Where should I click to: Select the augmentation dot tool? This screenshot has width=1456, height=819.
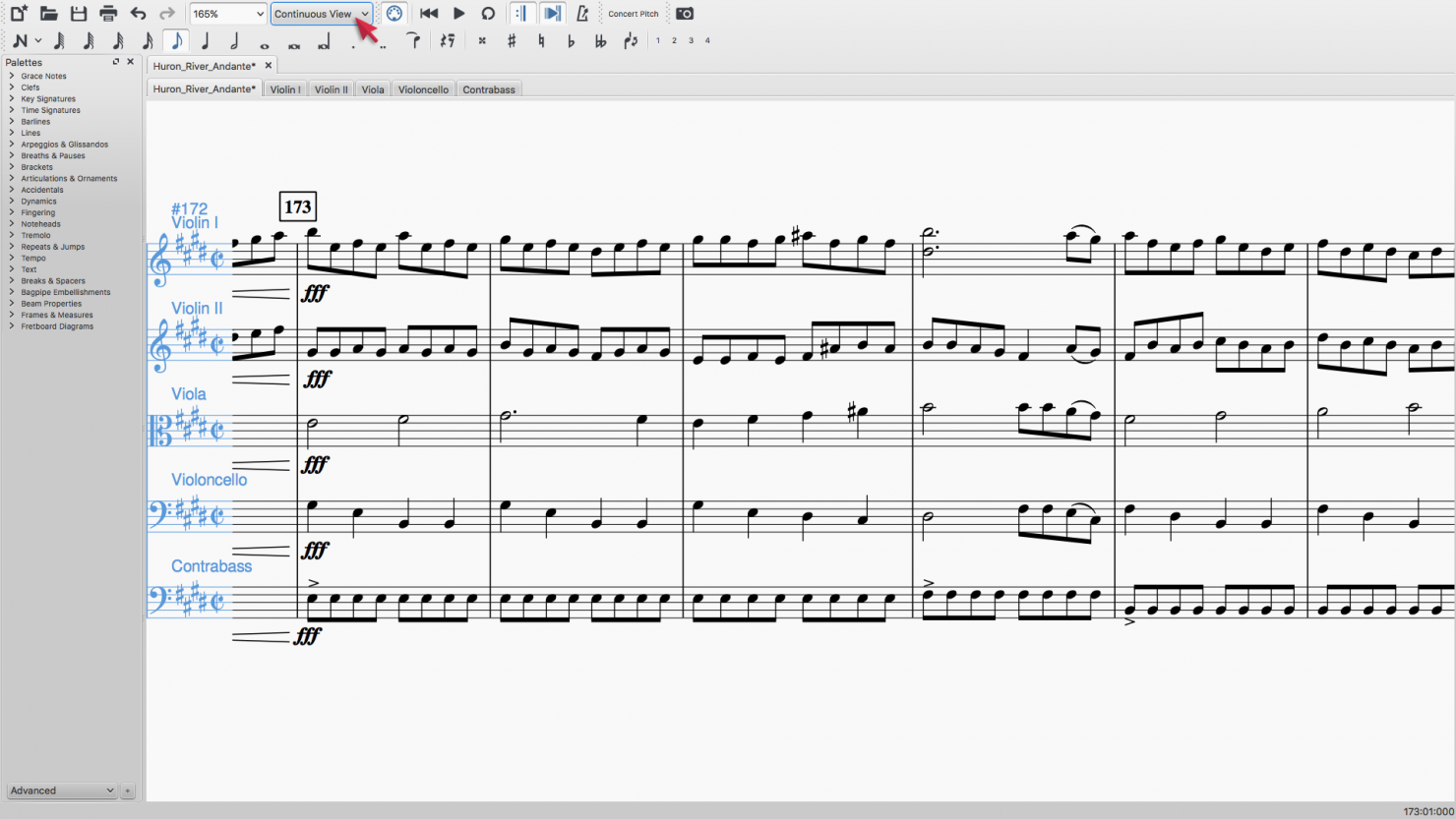352,40
